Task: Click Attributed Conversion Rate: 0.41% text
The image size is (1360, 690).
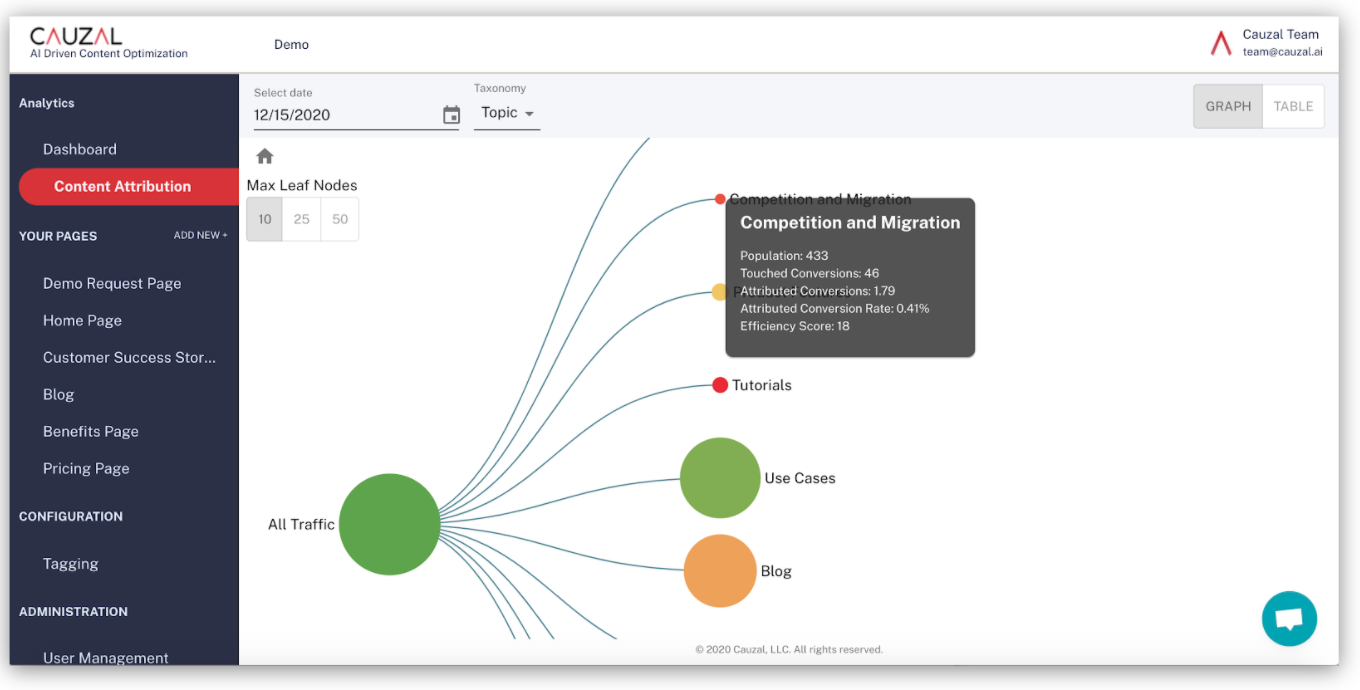Action: 835,308
